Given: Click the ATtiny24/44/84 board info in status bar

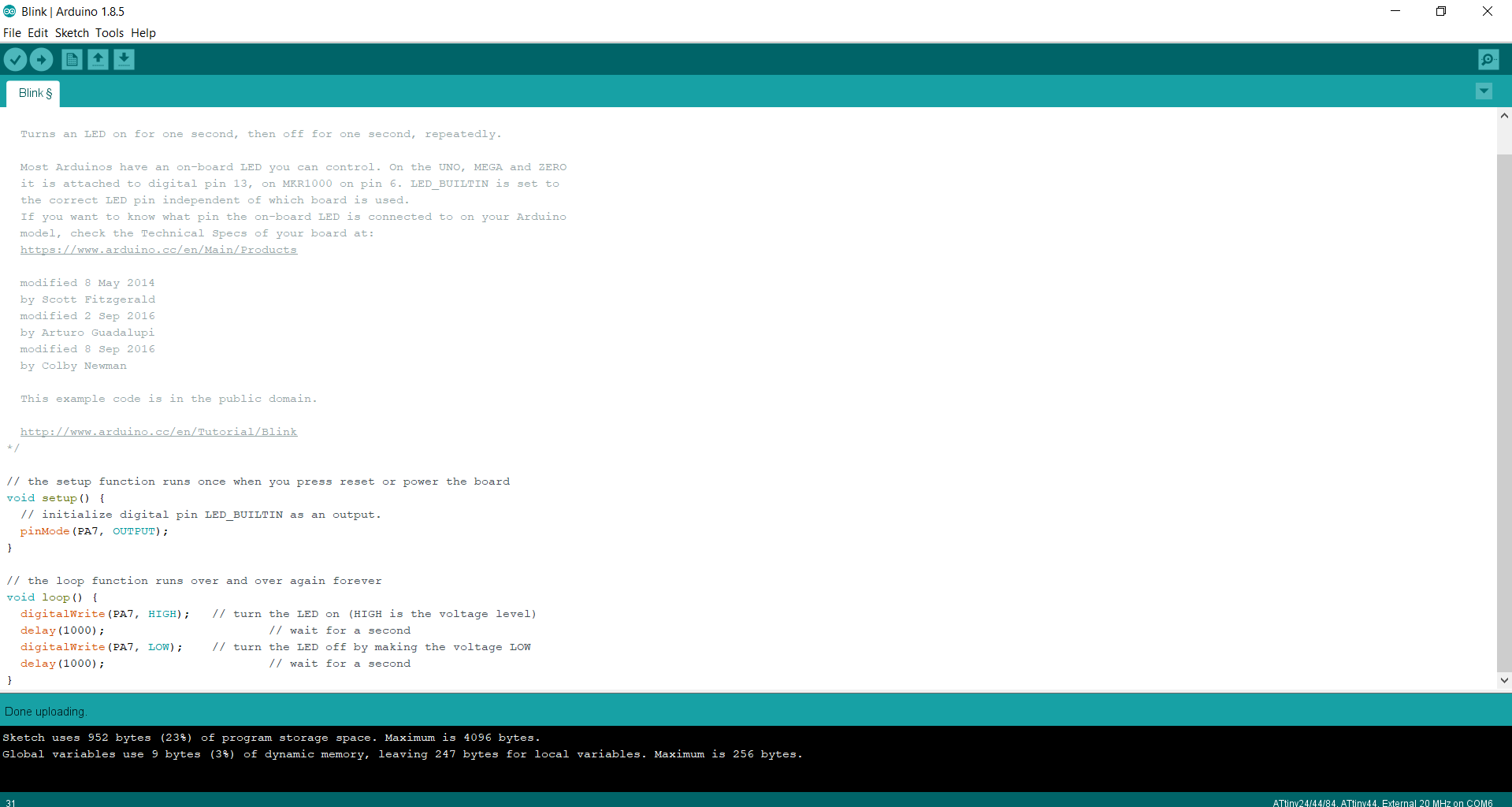Looking at the screenshot, I should [x=1383, y=803].
